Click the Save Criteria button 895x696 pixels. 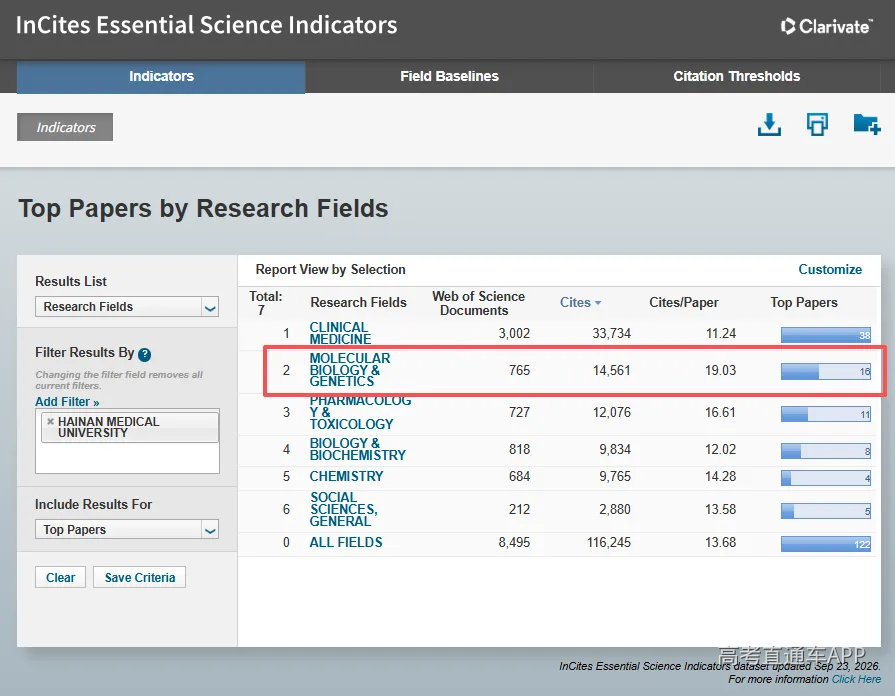(140, 577)
